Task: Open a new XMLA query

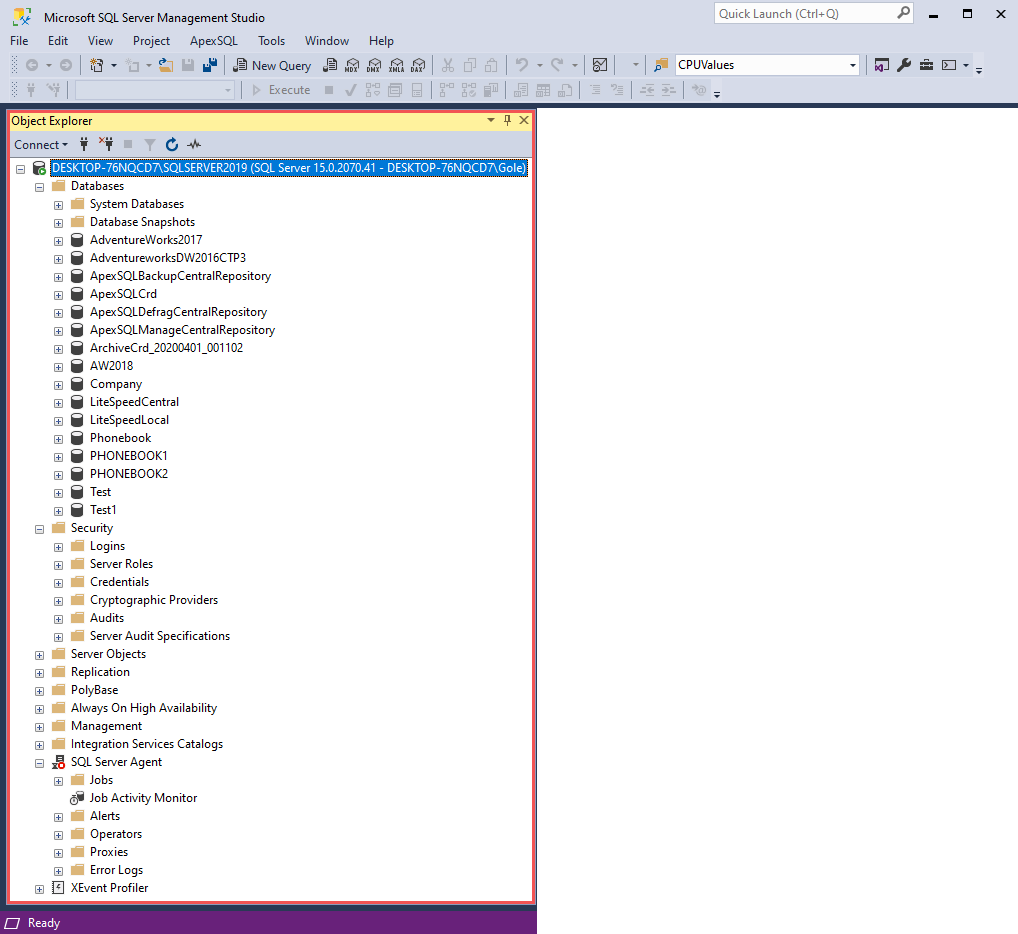Action: click(x=396, y=65)
